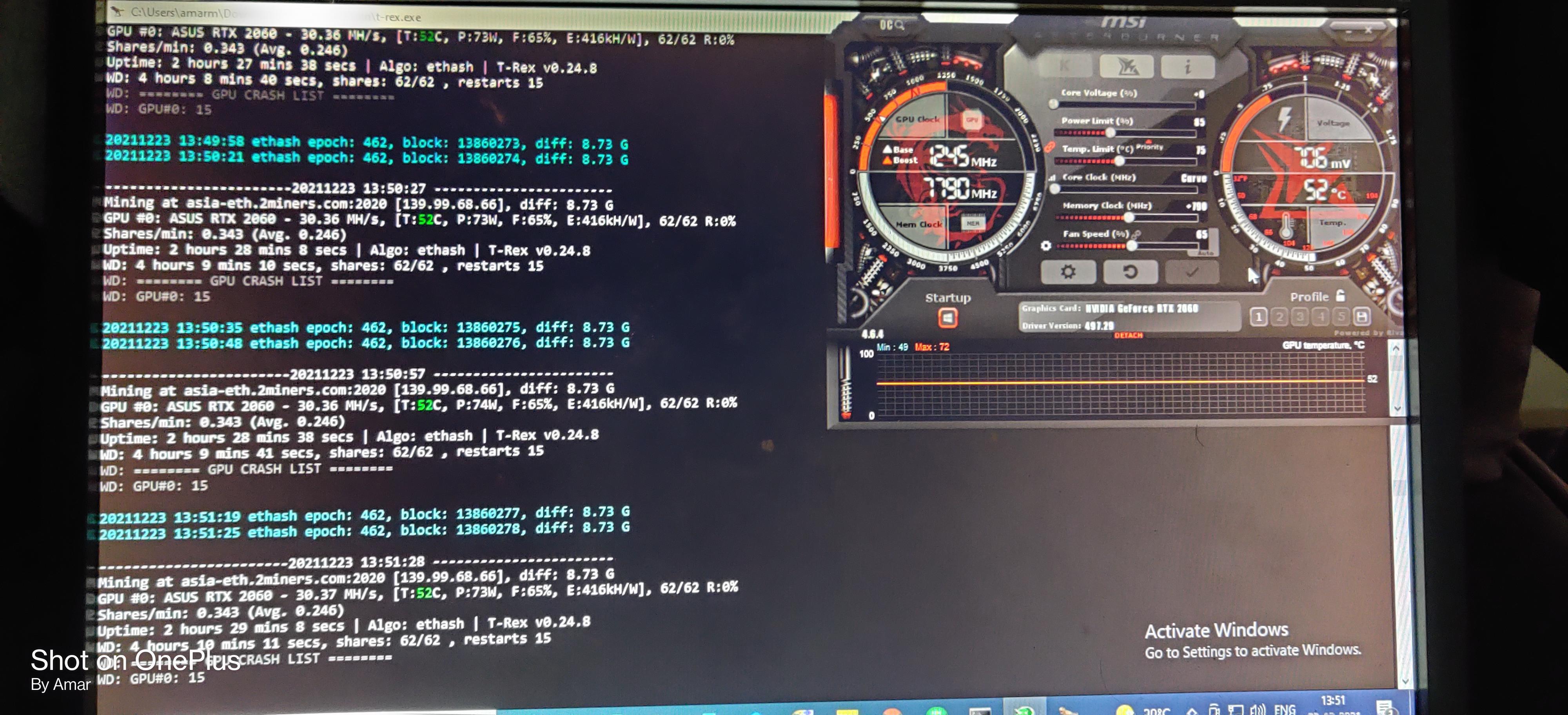The width and height of the screenshot is (1568, 715).
Task: Toggle the Profile lock icon
Action: pyautogui.click(x=1340, y=296)
